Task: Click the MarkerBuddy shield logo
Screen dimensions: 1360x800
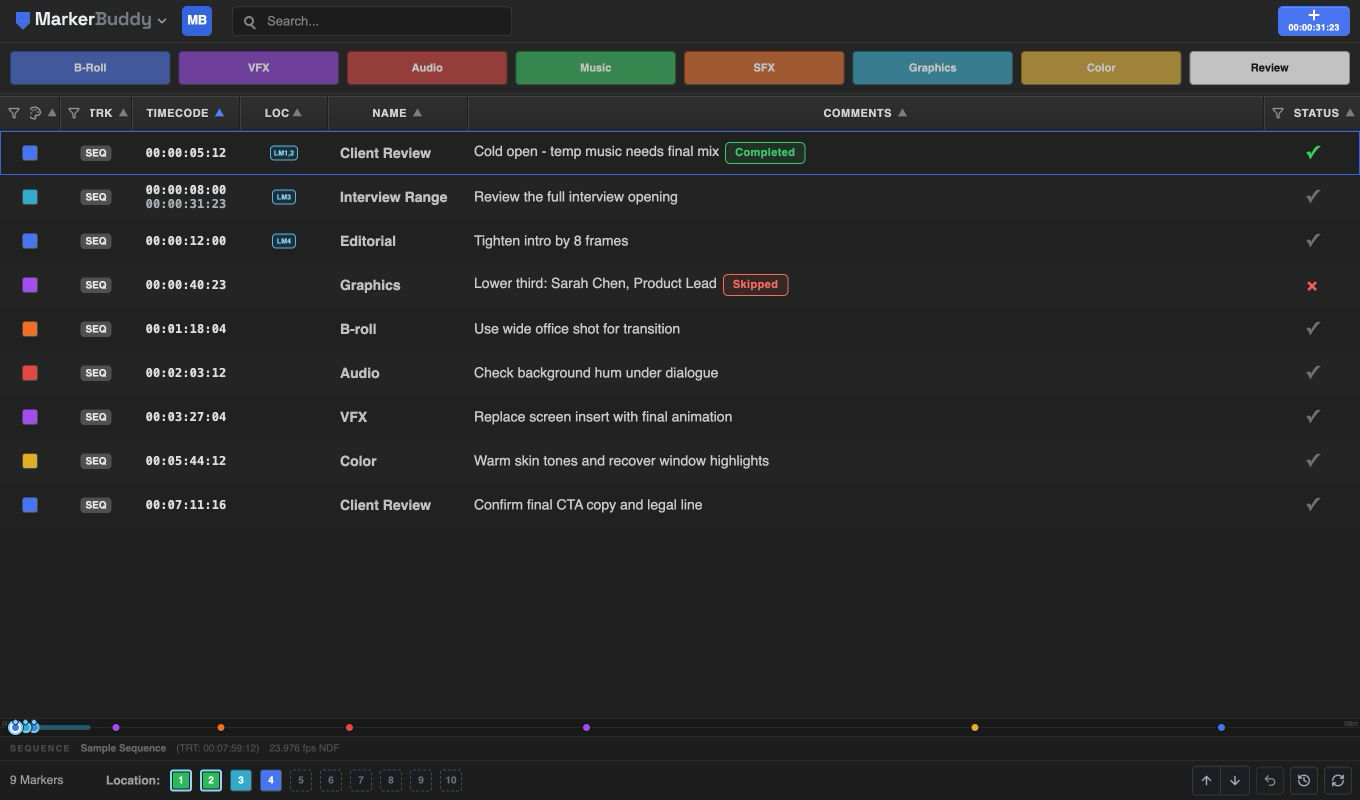Action: coord(22,20)
